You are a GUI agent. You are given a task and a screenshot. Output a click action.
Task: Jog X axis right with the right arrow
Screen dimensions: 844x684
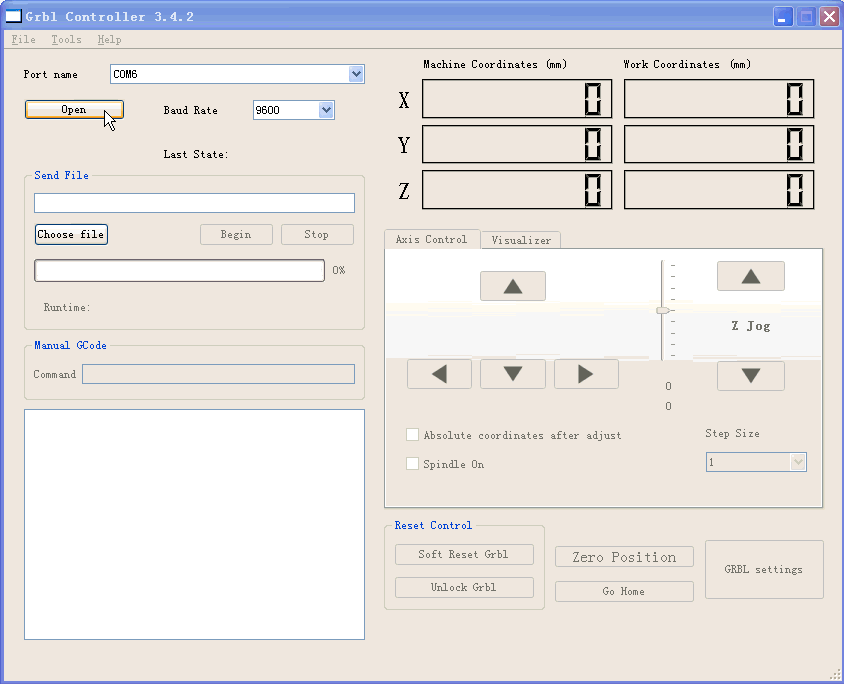pyautogui.click(x=586, y=374)
